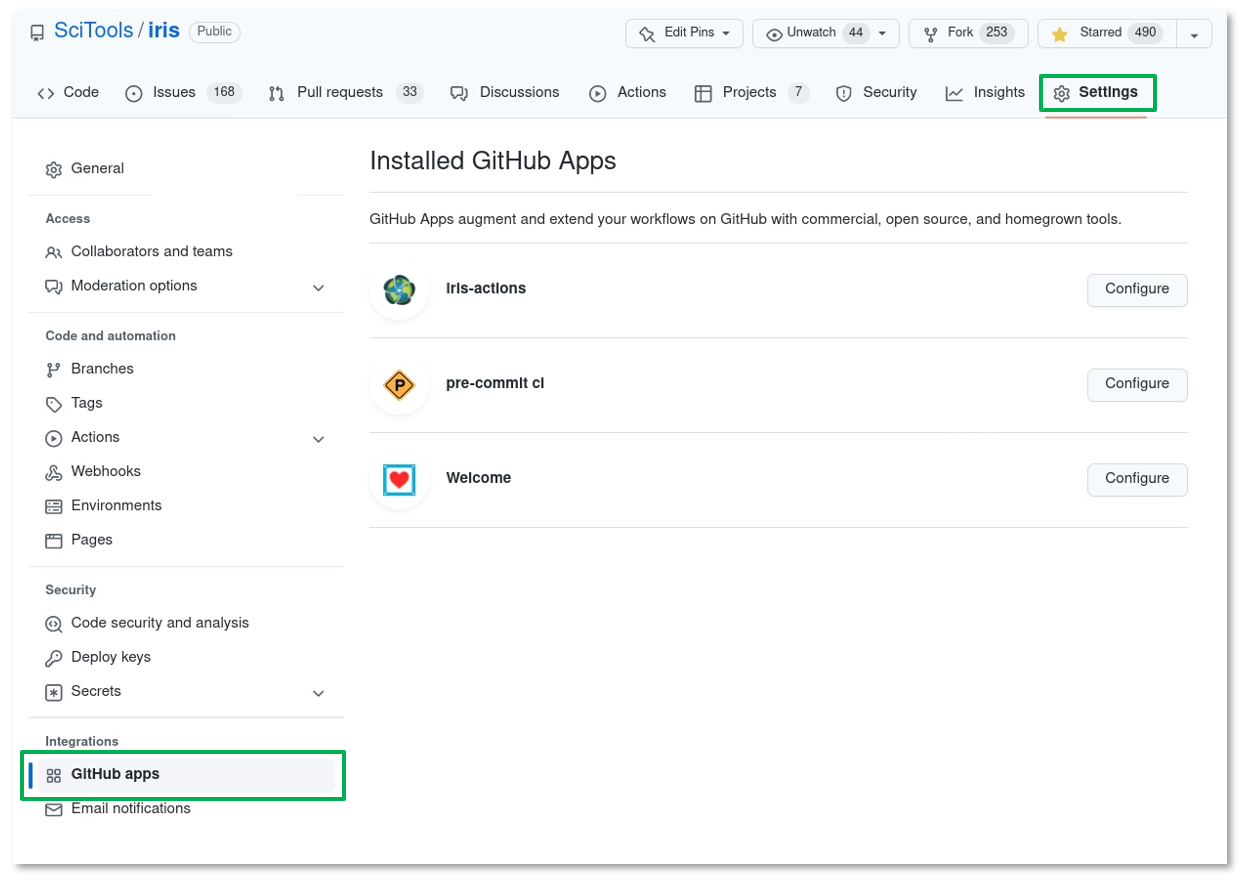Go to Branches settings

[101, 369]
